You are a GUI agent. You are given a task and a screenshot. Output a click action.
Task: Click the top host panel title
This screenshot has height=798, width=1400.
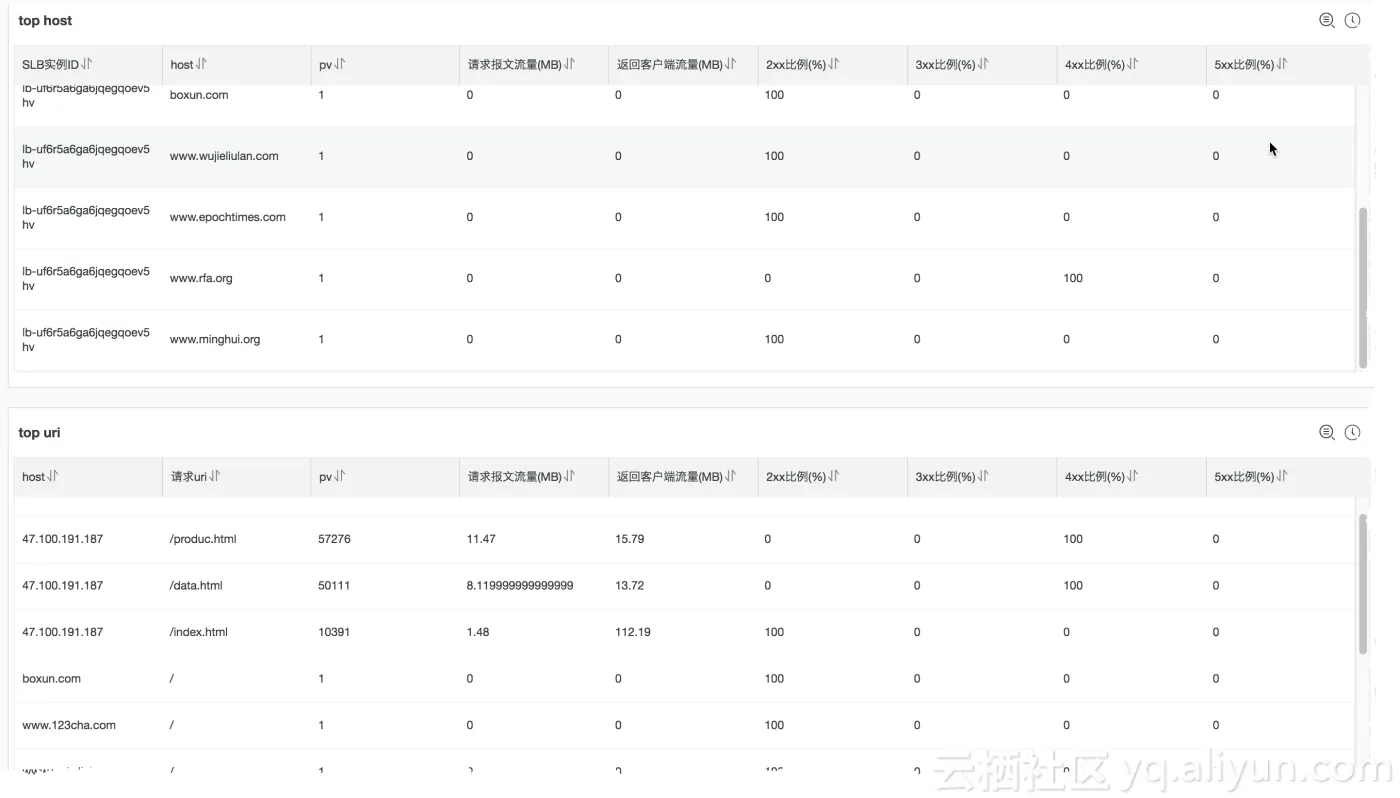(45, 20)
